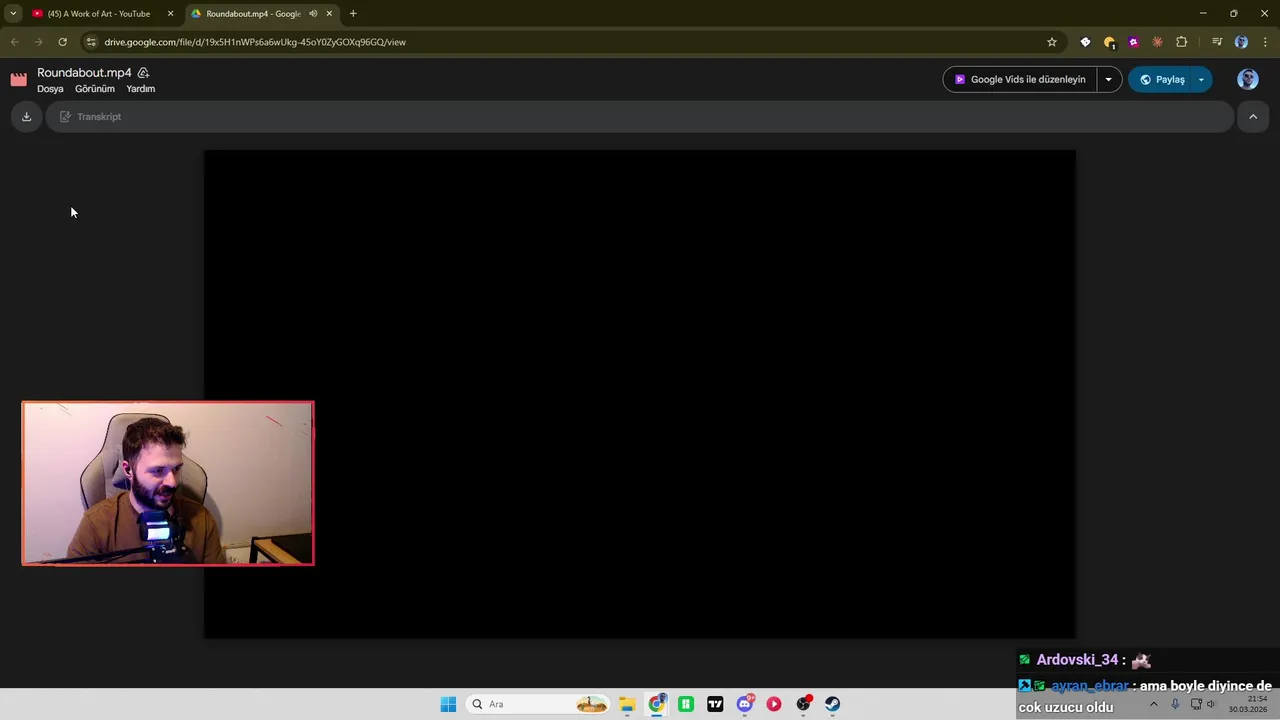Open the white tag-shaped extension icon
1280x720 pixels.
coord(1085,42)
